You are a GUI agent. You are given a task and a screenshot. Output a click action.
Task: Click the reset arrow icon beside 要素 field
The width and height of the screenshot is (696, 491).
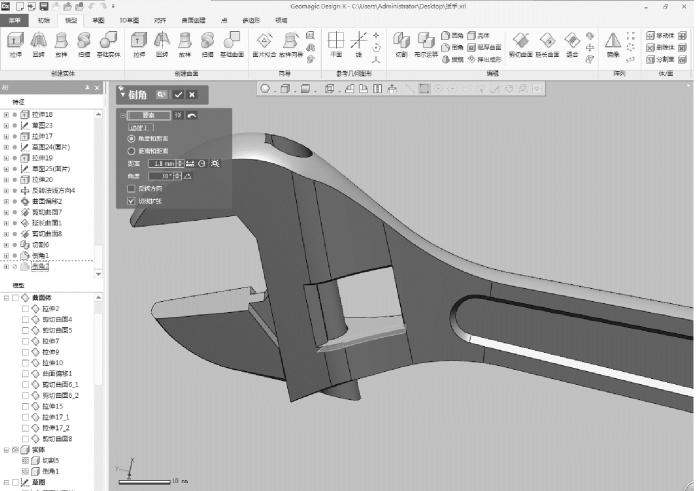point(192,116)
